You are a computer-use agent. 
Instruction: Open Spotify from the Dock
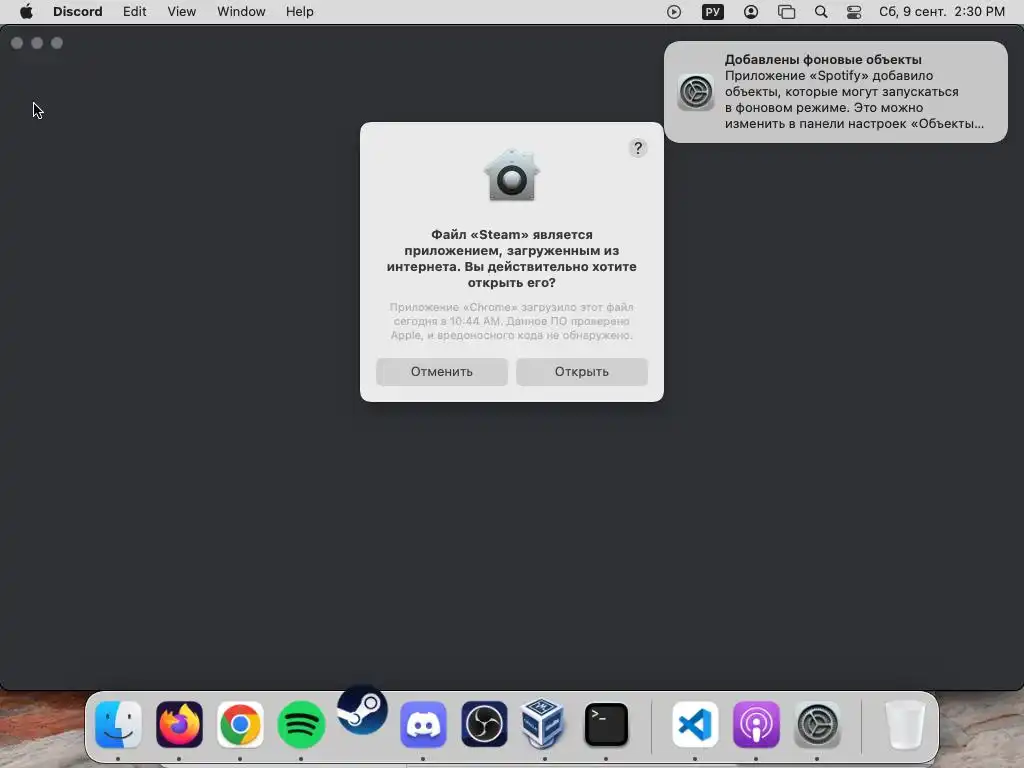(x=301, y=724)
